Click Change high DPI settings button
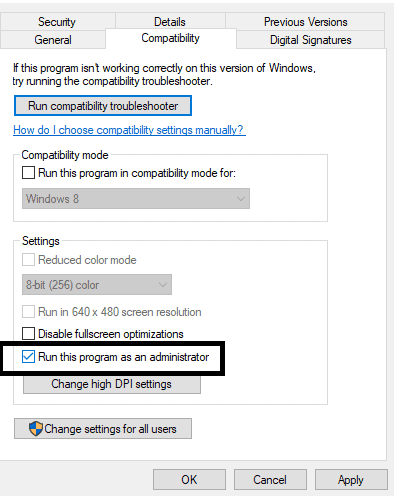Screen dimensions: 394x496 click(x=112, y=384)
